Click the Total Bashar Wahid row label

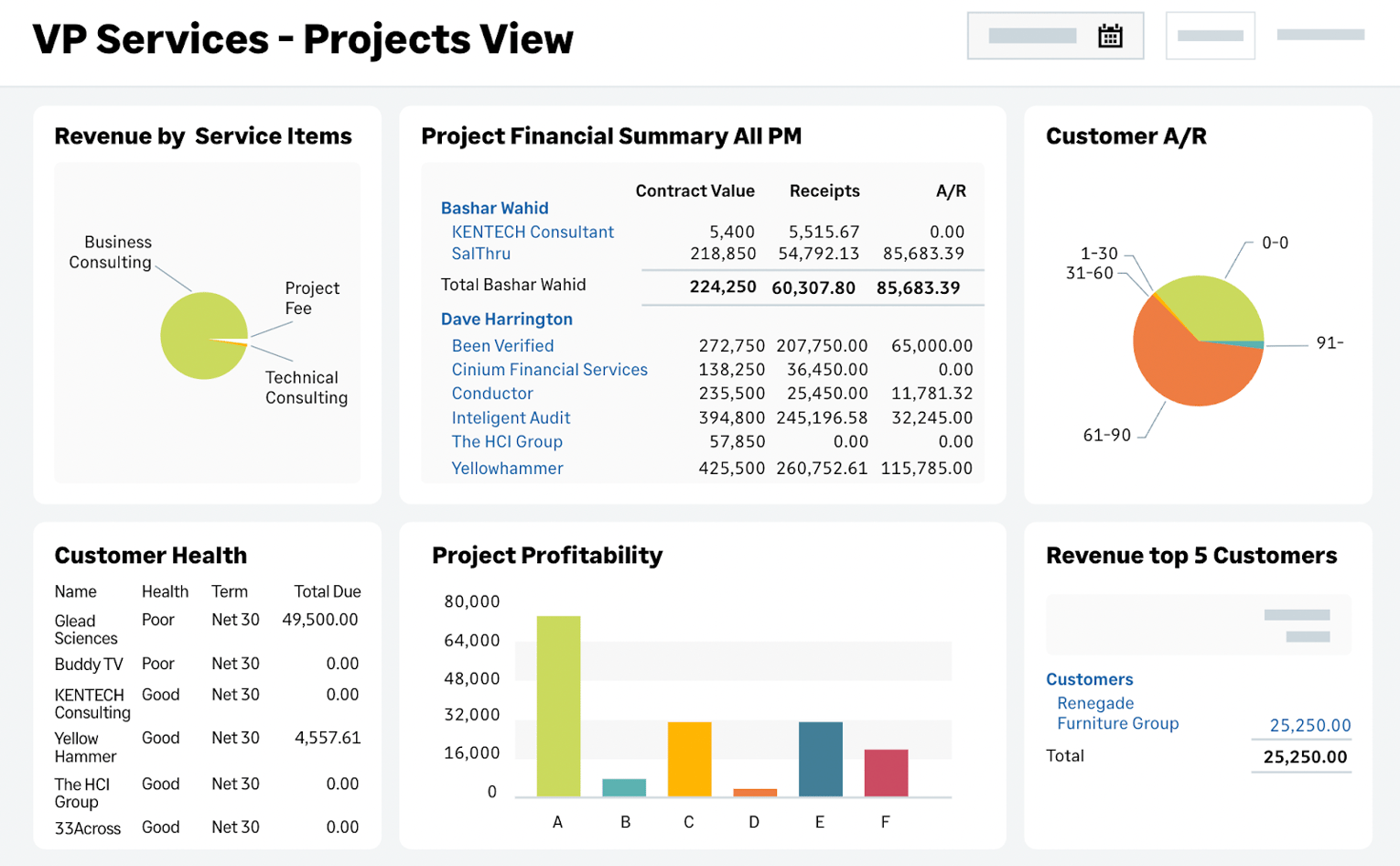(x=512, y=285)
